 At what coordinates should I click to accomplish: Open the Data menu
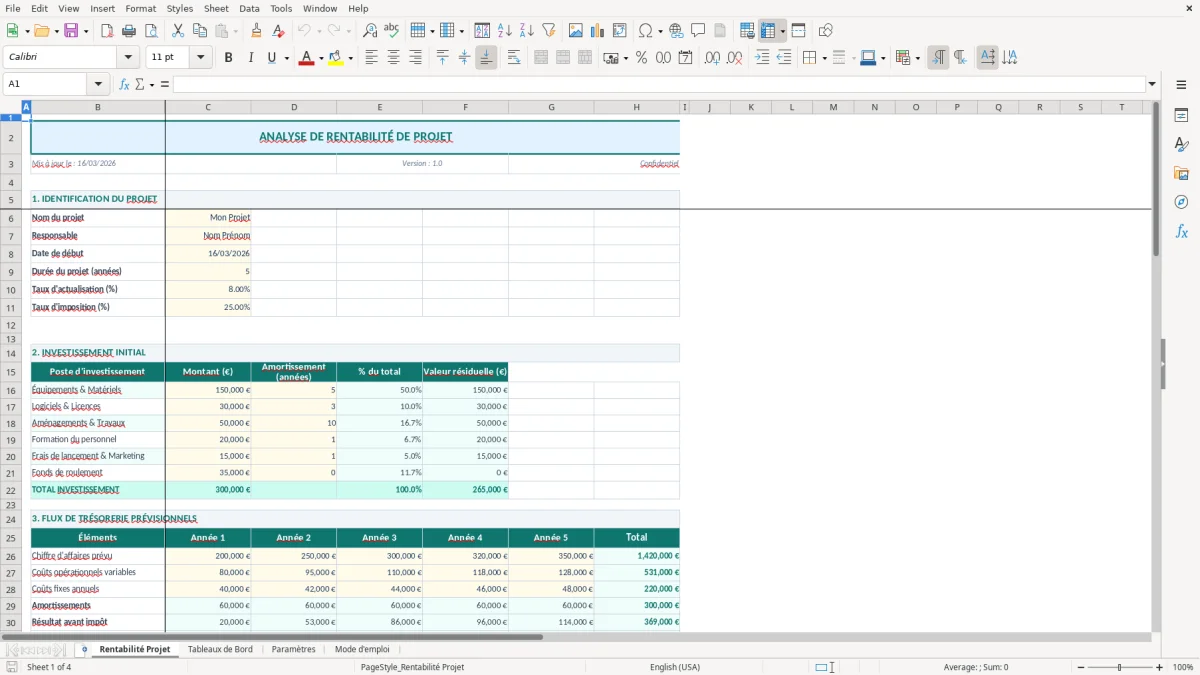249,8
